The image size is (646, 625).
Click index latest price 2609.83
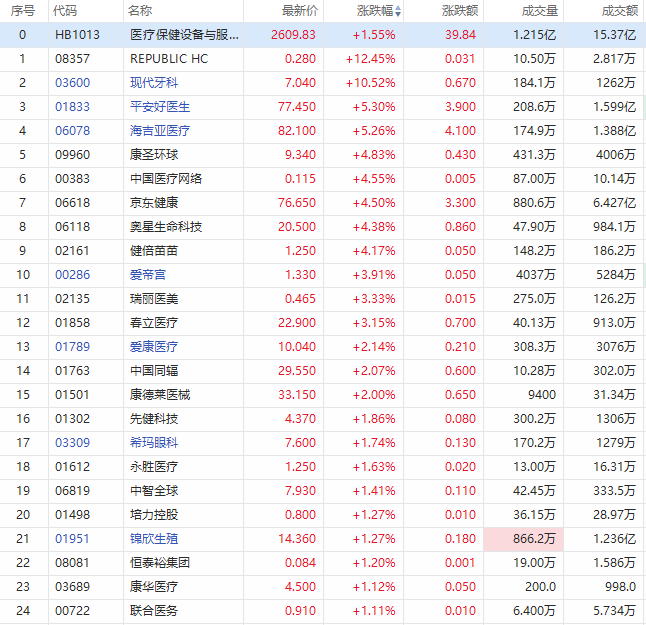293,35
